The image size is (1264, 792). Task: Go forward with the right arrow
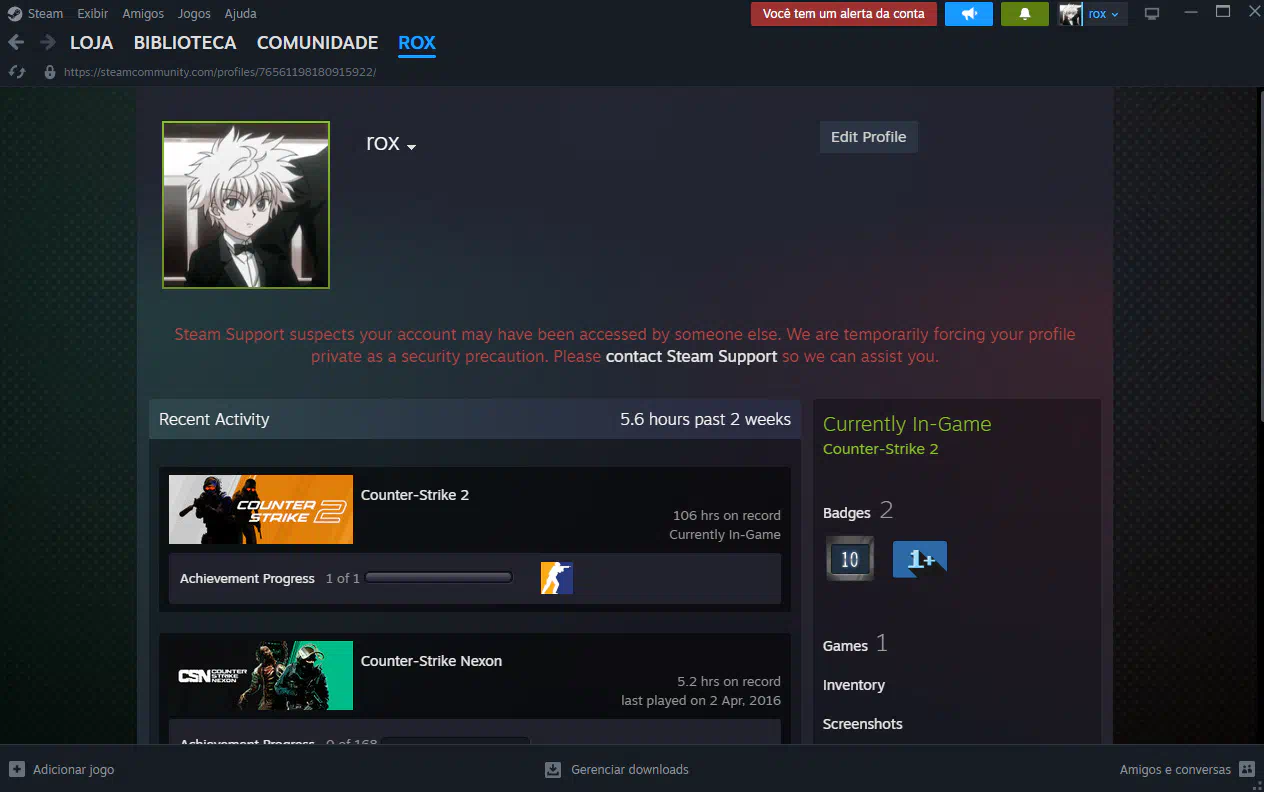(47, 42)
